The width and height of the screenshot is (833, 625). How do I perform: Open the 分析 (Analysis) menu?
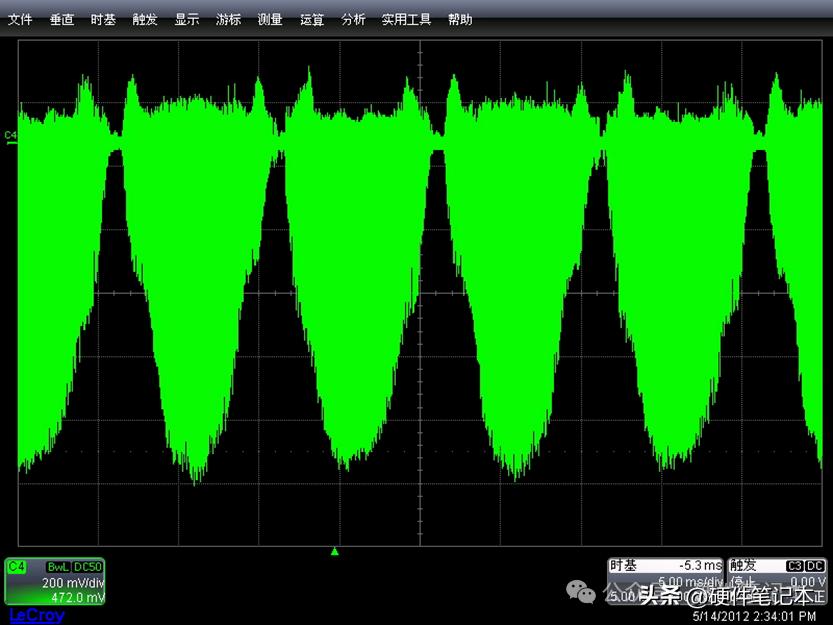[353, 19]
